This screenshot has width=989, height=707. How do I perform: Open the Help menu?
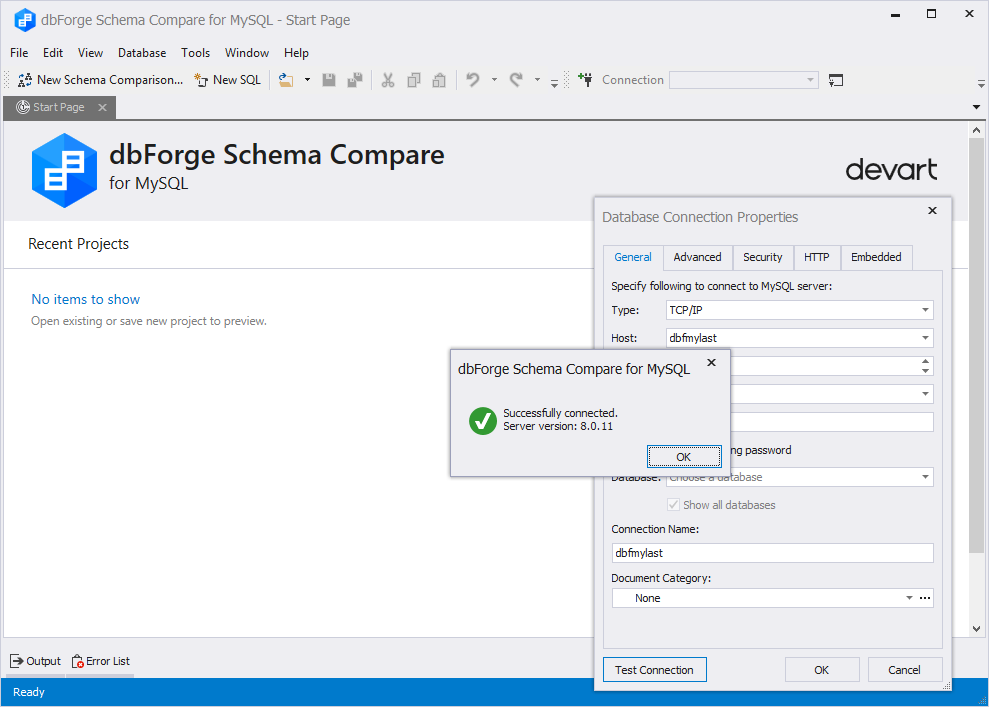click(296, 53)
